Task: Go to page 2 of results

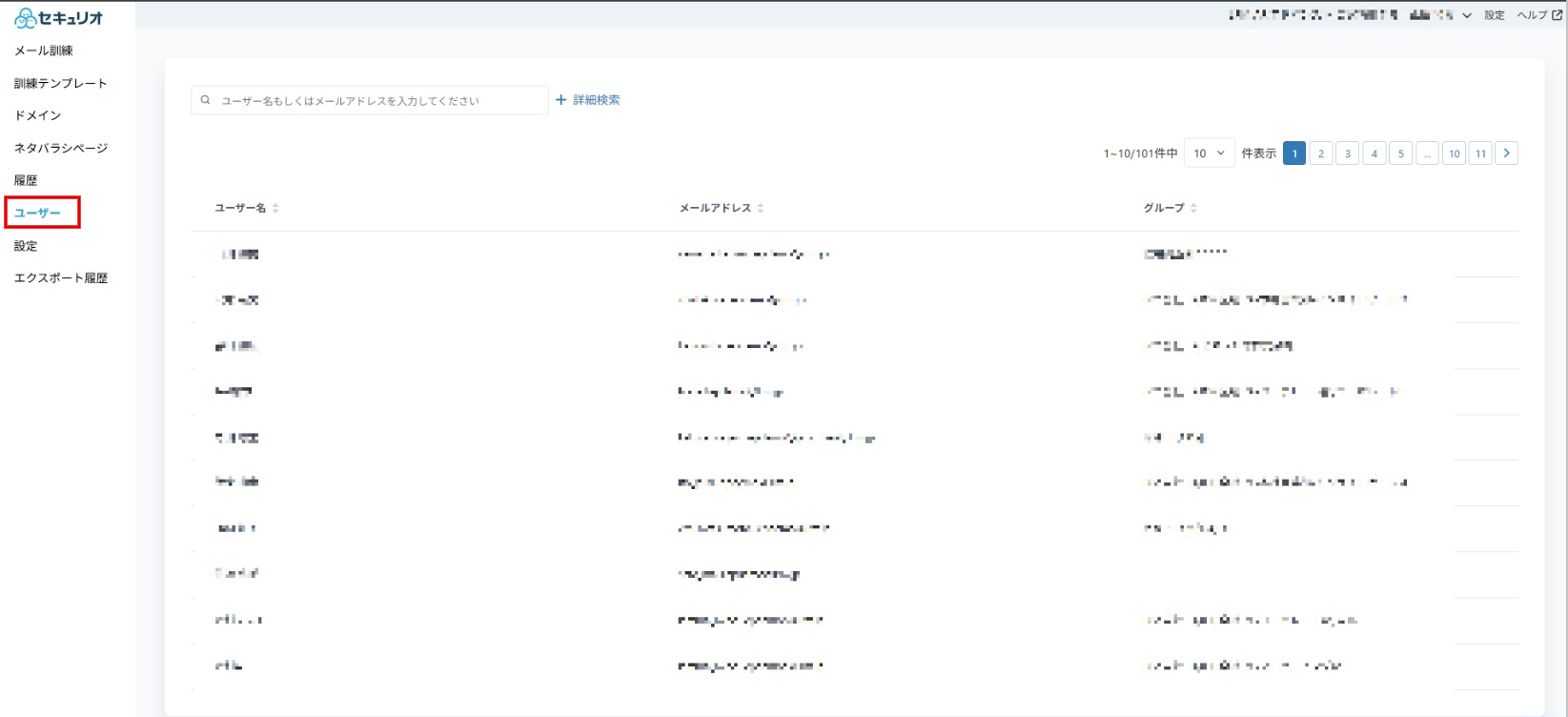Action: click(1320, 153)
